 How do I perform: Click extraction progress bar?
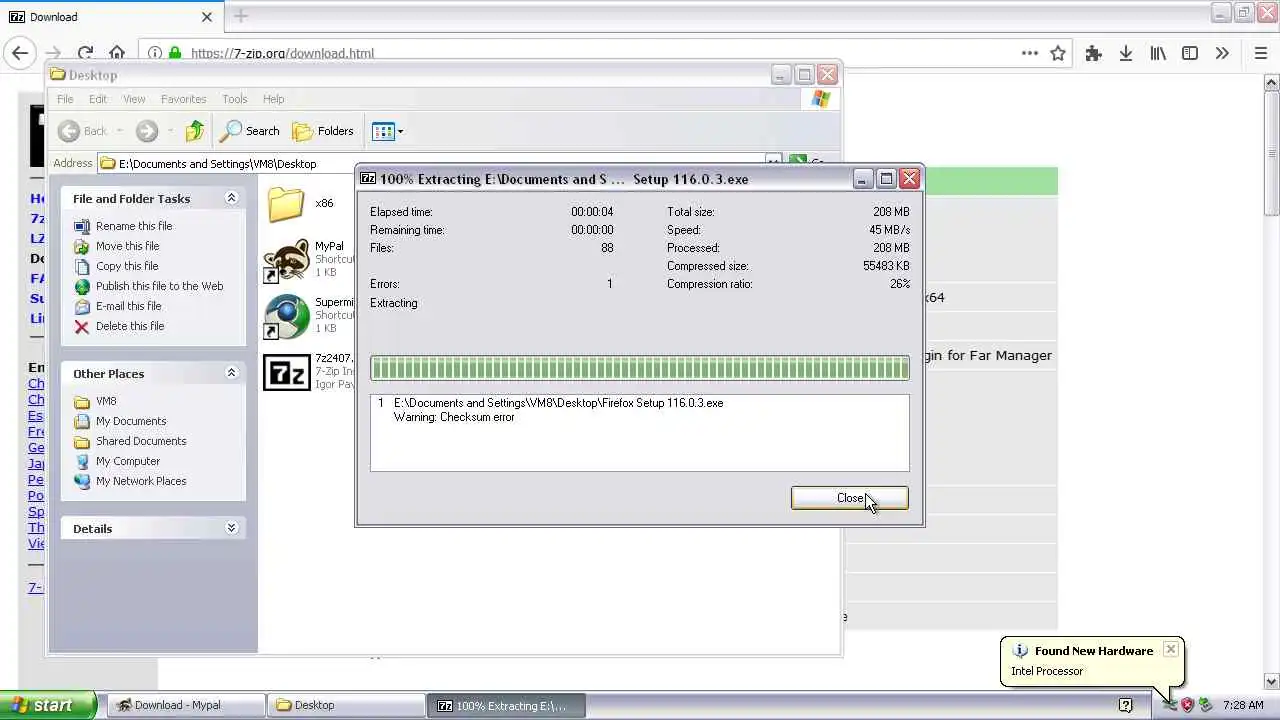coord(640,368)
